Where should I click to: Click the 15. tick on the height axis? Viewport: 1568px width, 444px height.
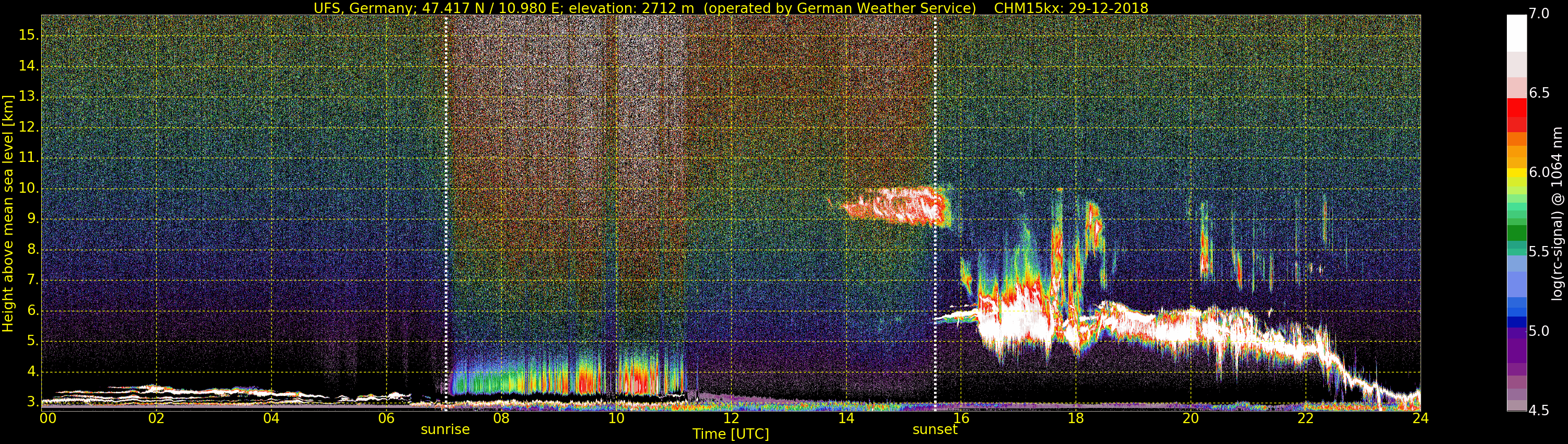pyautogui.click(x=28, y=34)
